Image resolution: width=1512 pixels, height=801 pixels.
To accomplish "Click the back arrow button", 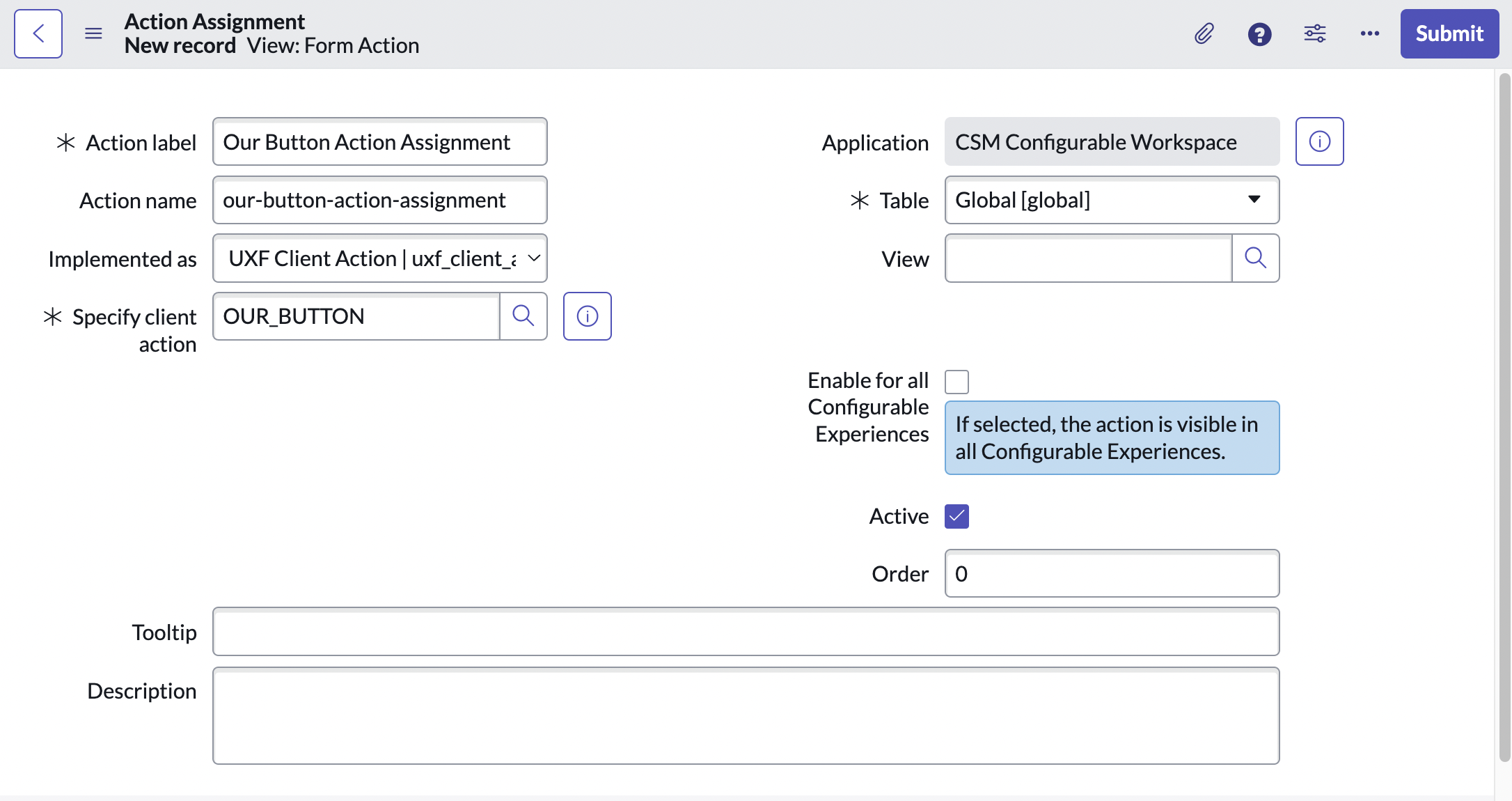I will click(38, 33).
